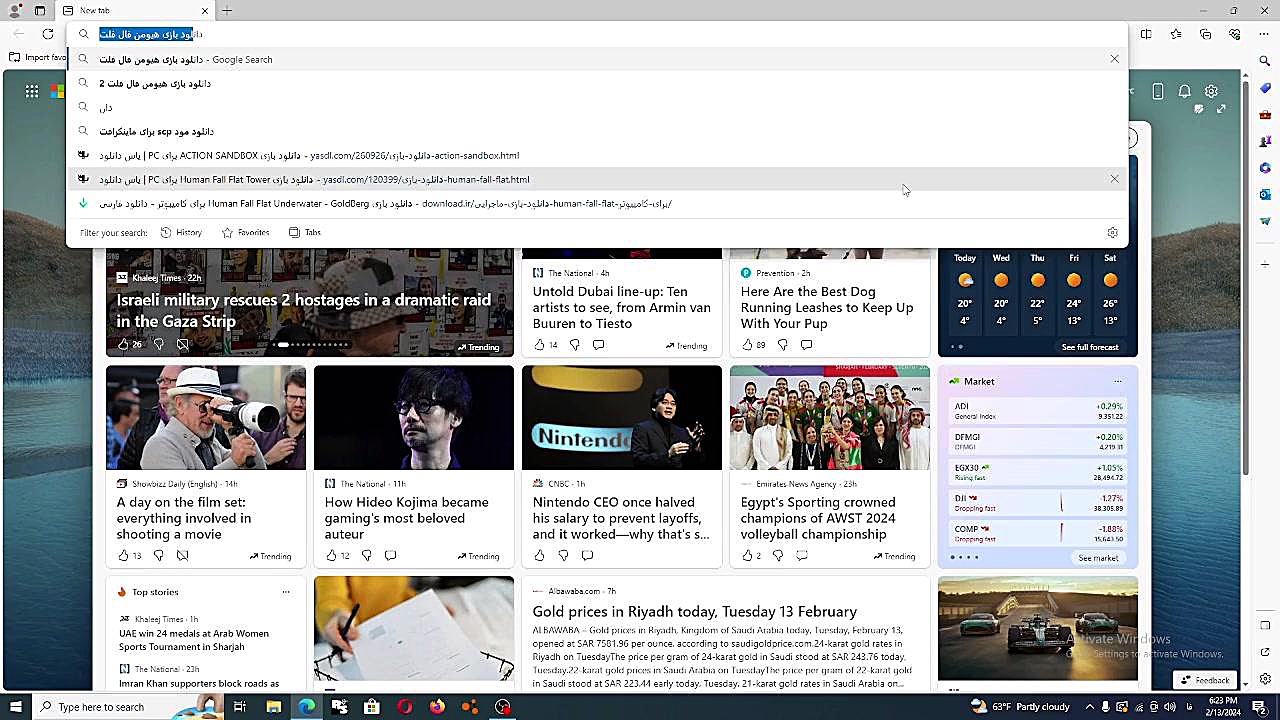Viewport: 1280px width, 720px height.
Task: Click Feedback button at bottom right
Action: point(1205,680)
